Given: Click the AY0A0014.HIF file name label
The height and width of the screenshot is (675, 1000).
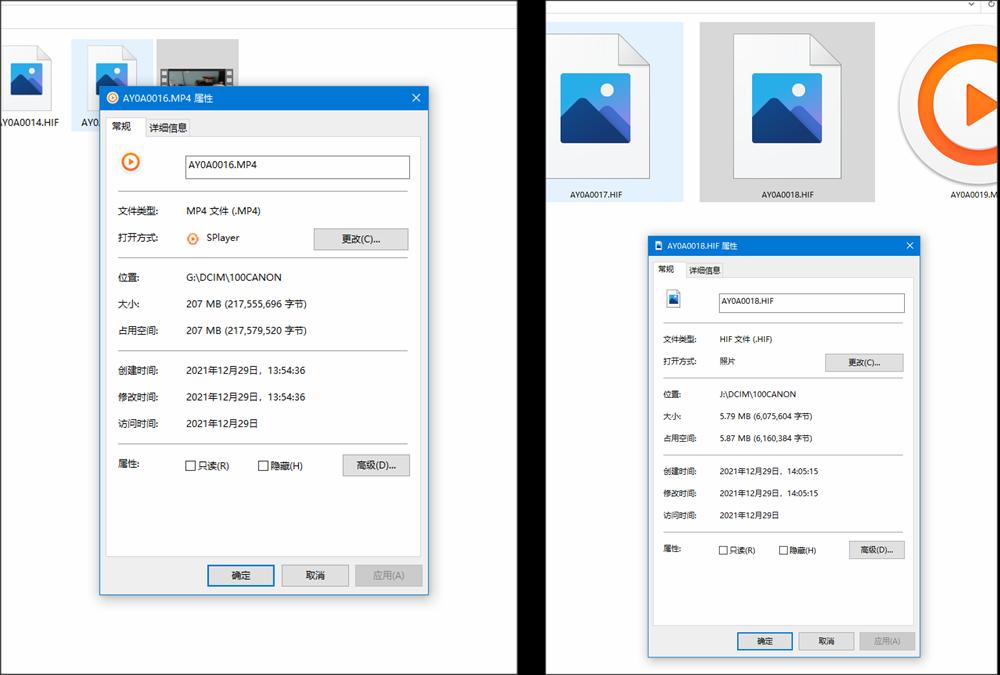Looking at the screenshot, I should click(x=30, y=122).
